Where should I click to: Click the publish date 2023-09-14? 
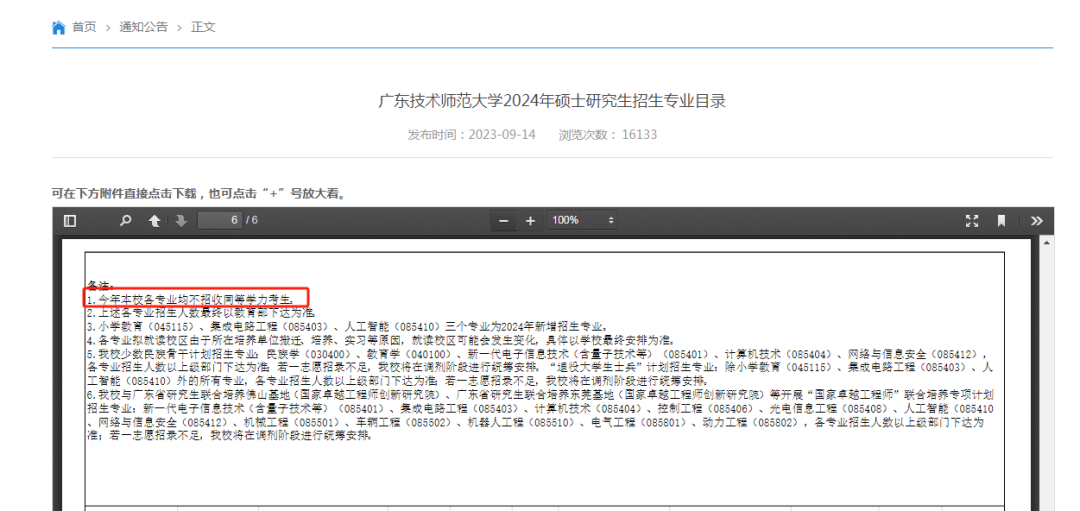502,134
